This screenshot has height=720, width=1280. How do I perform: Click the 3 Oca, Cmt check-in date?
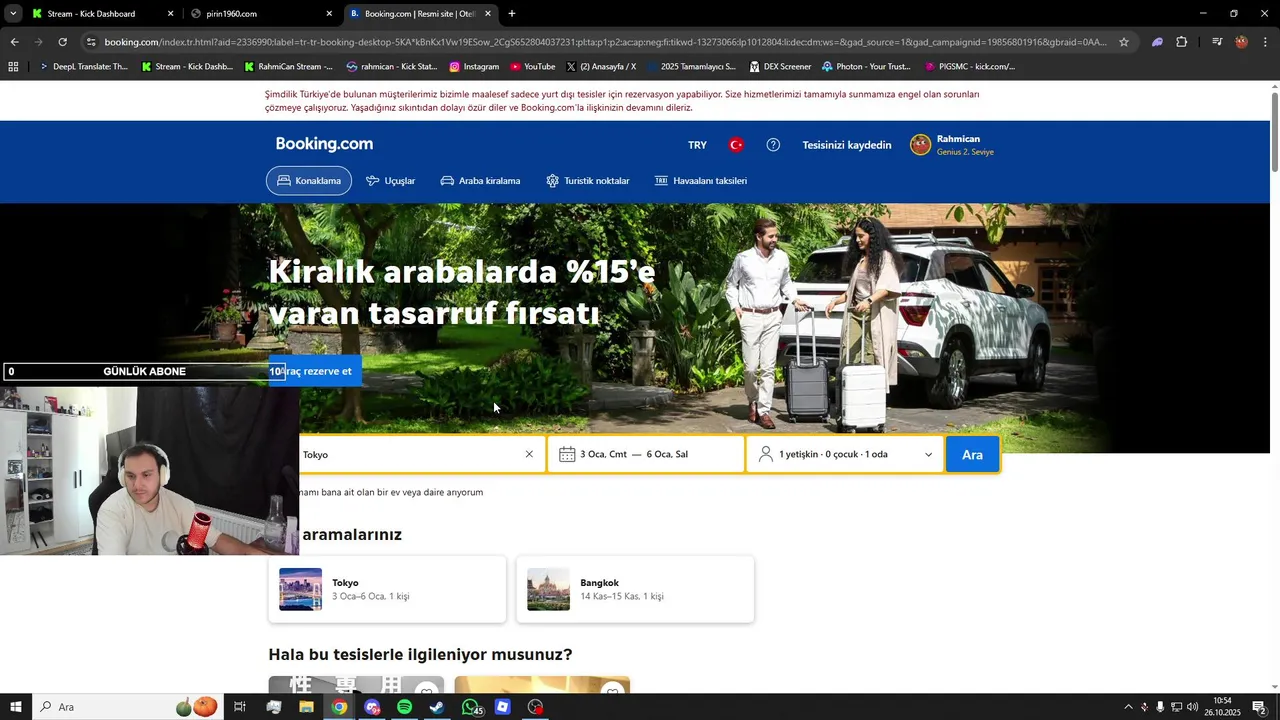pos(603,454)
